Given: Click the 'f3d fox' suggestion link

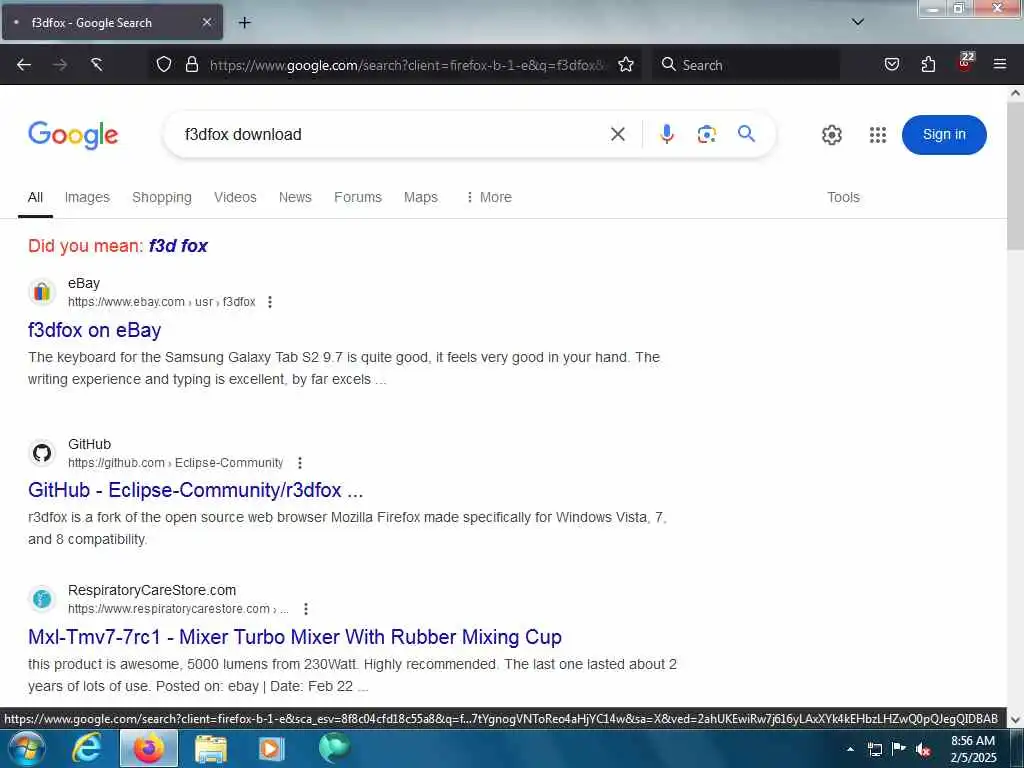Looking at the screenshot, I should [178, 246].
